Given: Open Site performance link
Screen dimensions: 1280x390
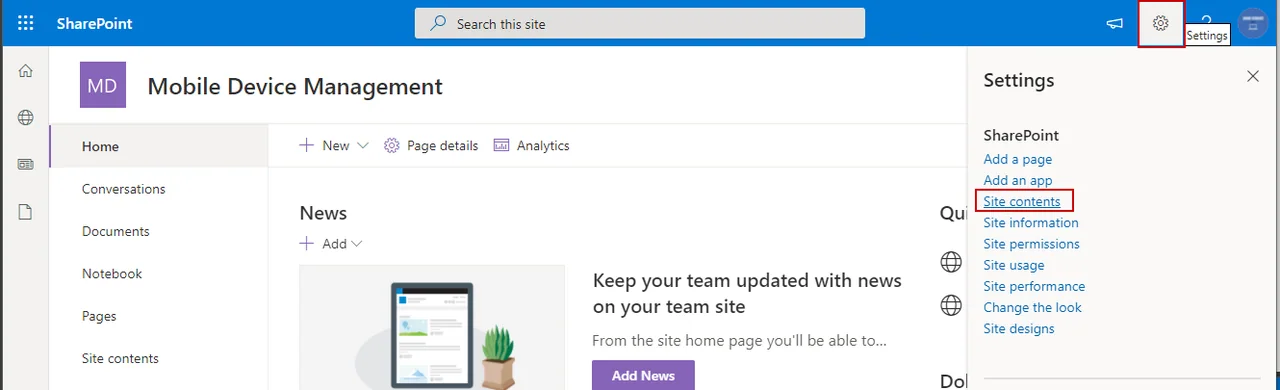Looking at the screenshot, I should 1034,286.
